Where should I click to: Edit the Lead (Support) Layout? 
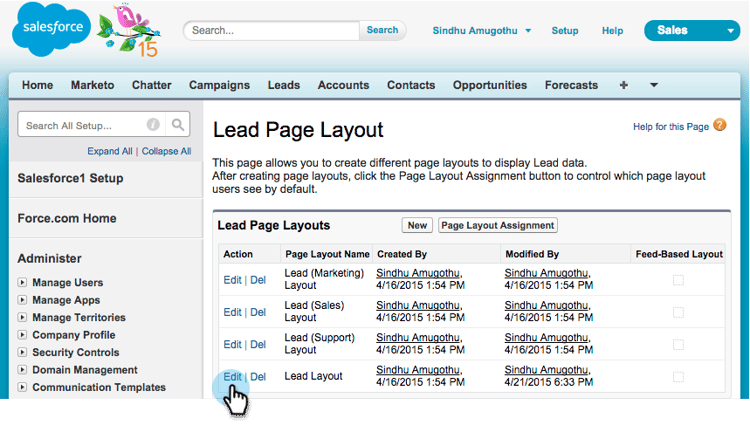point(232,344)
